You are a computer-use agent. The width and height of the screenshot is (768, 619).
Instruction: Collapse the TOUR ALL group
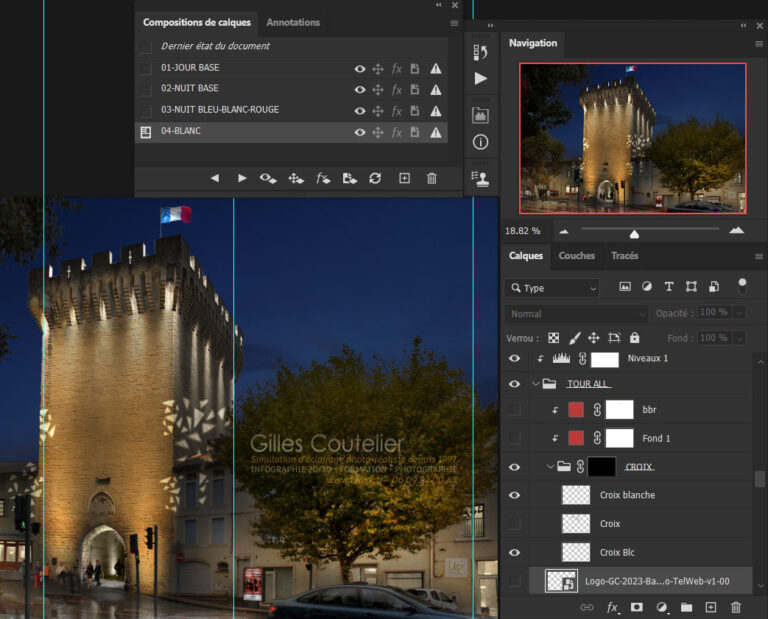[536, 384]
